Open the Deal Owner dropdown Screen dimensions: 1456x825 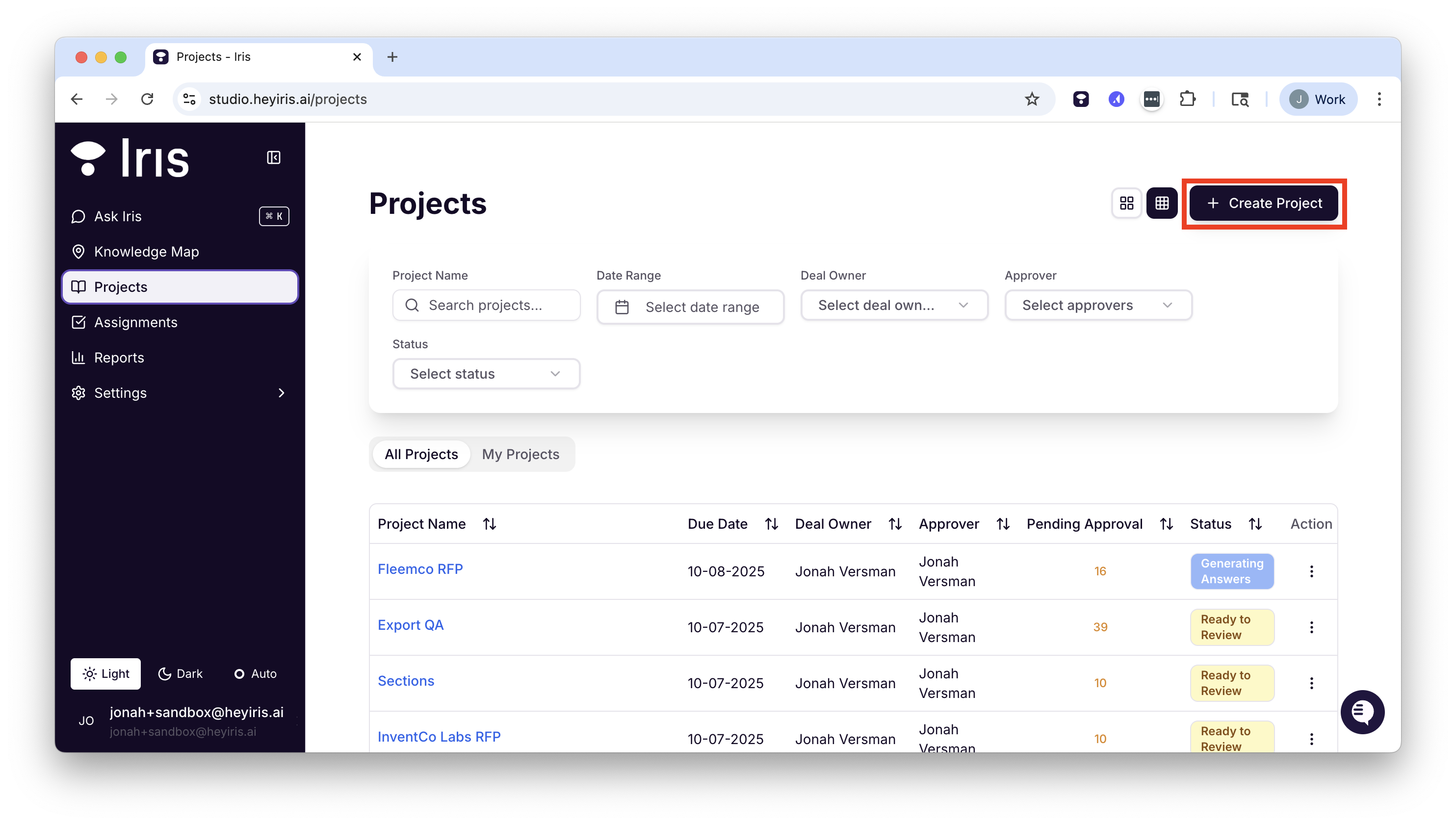[x=894, y=306]
